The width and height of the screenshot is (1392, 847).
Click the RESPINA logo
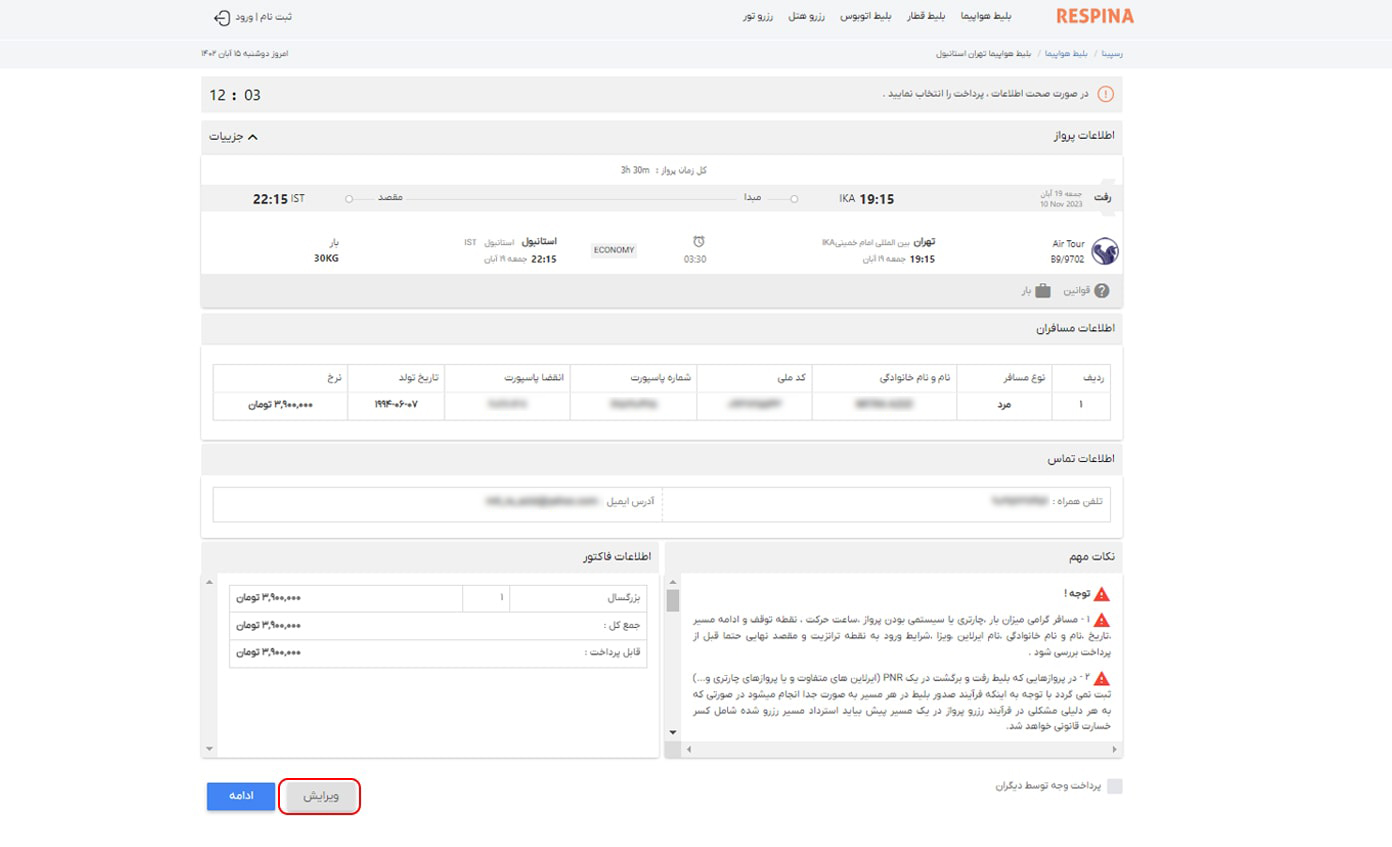click(x=1094, y=17)
